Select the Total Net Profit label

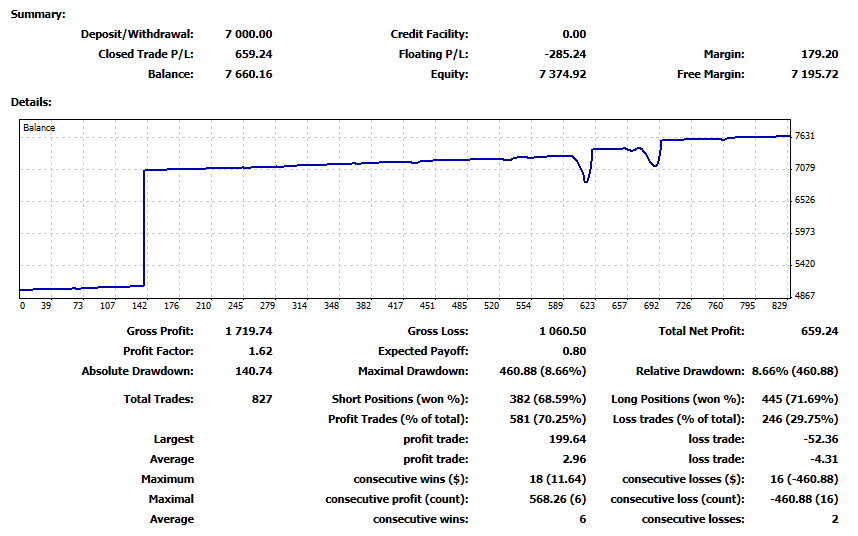(x=701, y=331)
